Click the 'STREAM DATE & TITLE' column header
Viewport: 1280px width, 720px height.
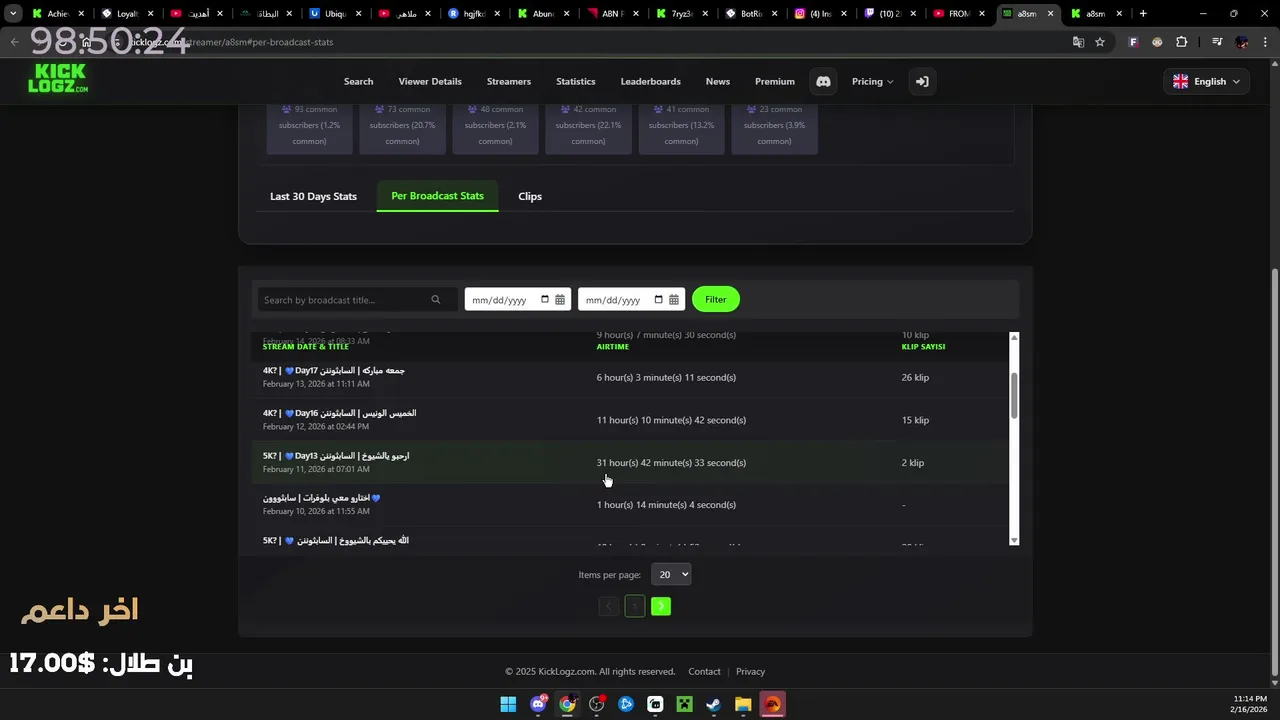tap(306, 347)
